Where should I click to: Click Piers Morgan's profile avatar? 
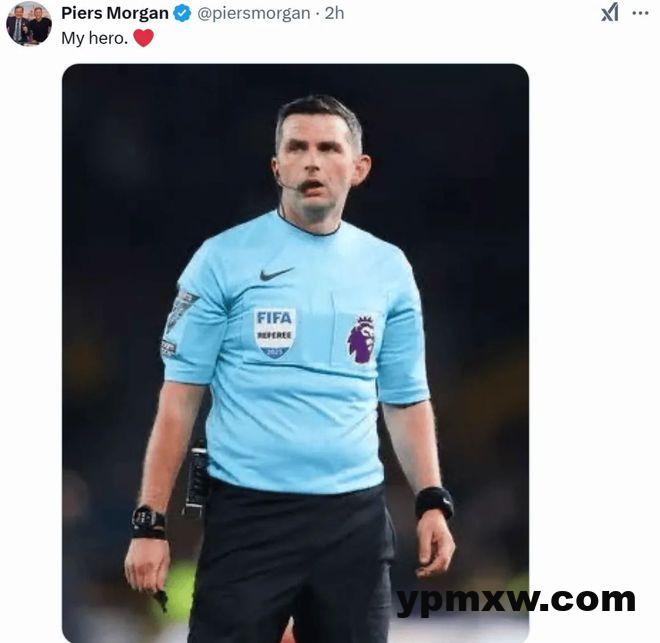pyautogui.click(x=29, y=24)
